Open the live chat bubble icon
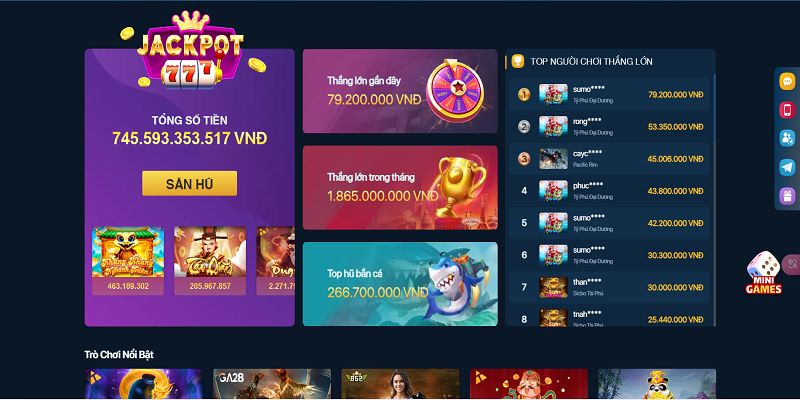The height and width of the screenshot is (400, 800). (787, 82)
